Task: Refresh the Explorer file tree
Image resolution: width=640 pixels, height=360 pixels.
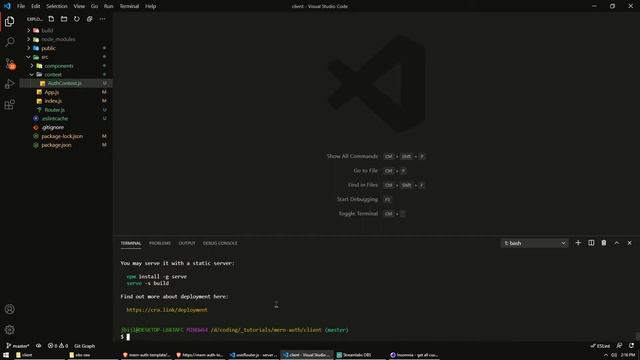Action: pos(77,19)
